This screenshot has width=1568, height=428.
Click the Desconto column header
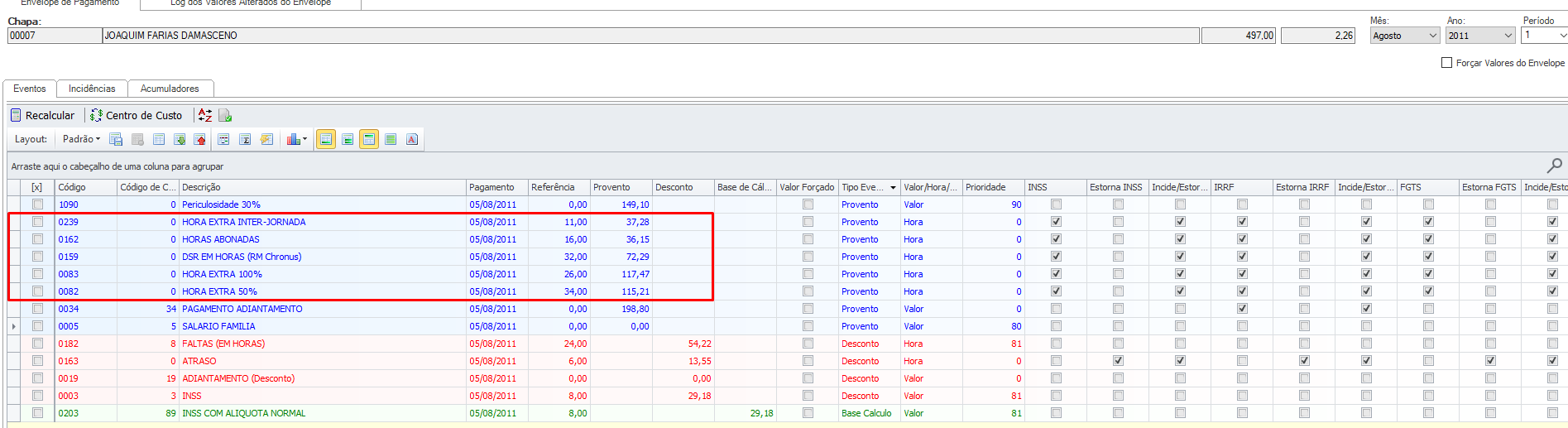point(683,188)
